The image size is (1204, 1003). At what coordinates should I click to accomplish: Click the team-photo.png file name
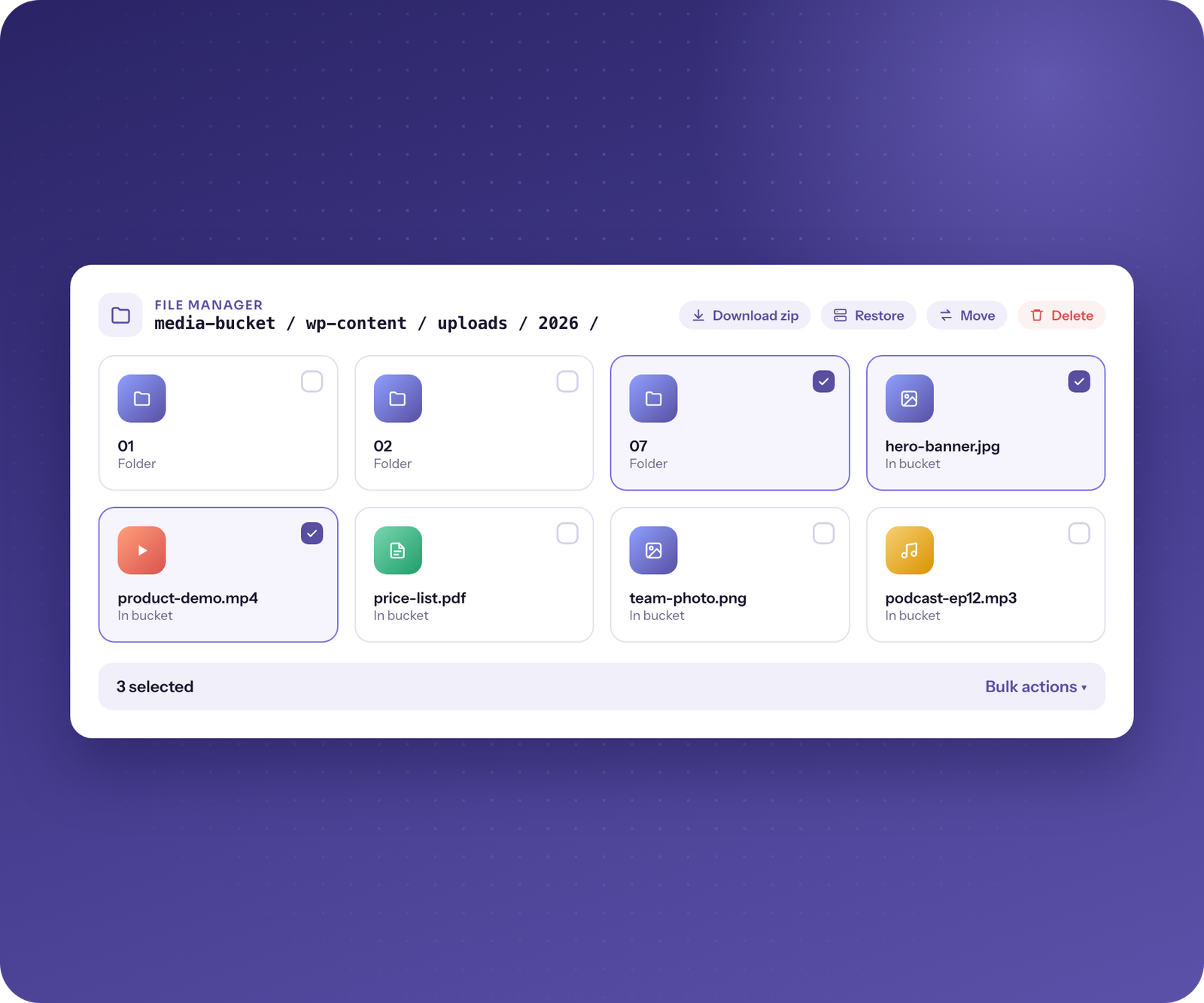(x=688, y=598)
